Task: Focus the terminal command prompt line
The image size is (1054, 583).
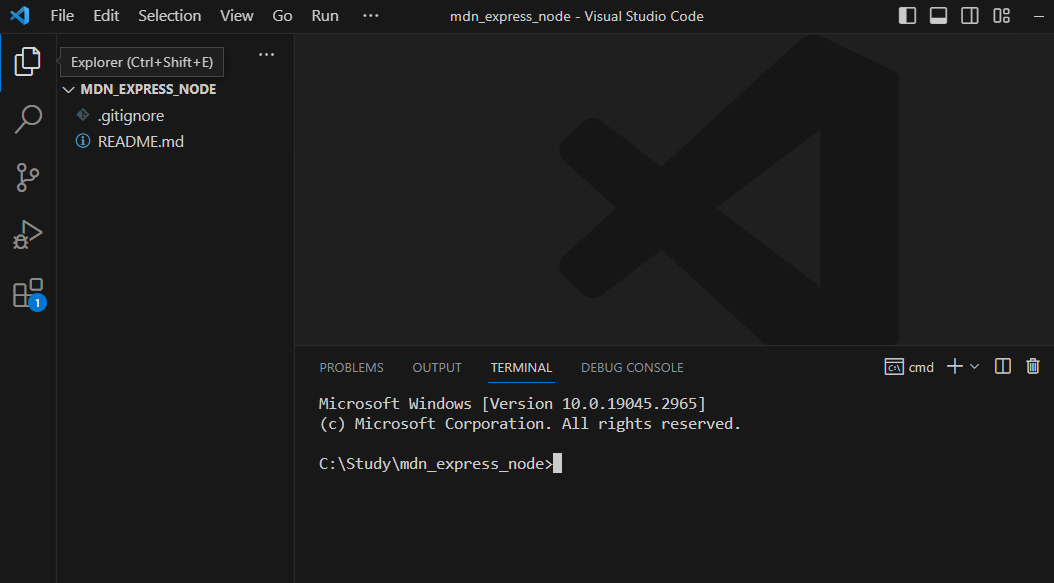Action: (440, 464)
